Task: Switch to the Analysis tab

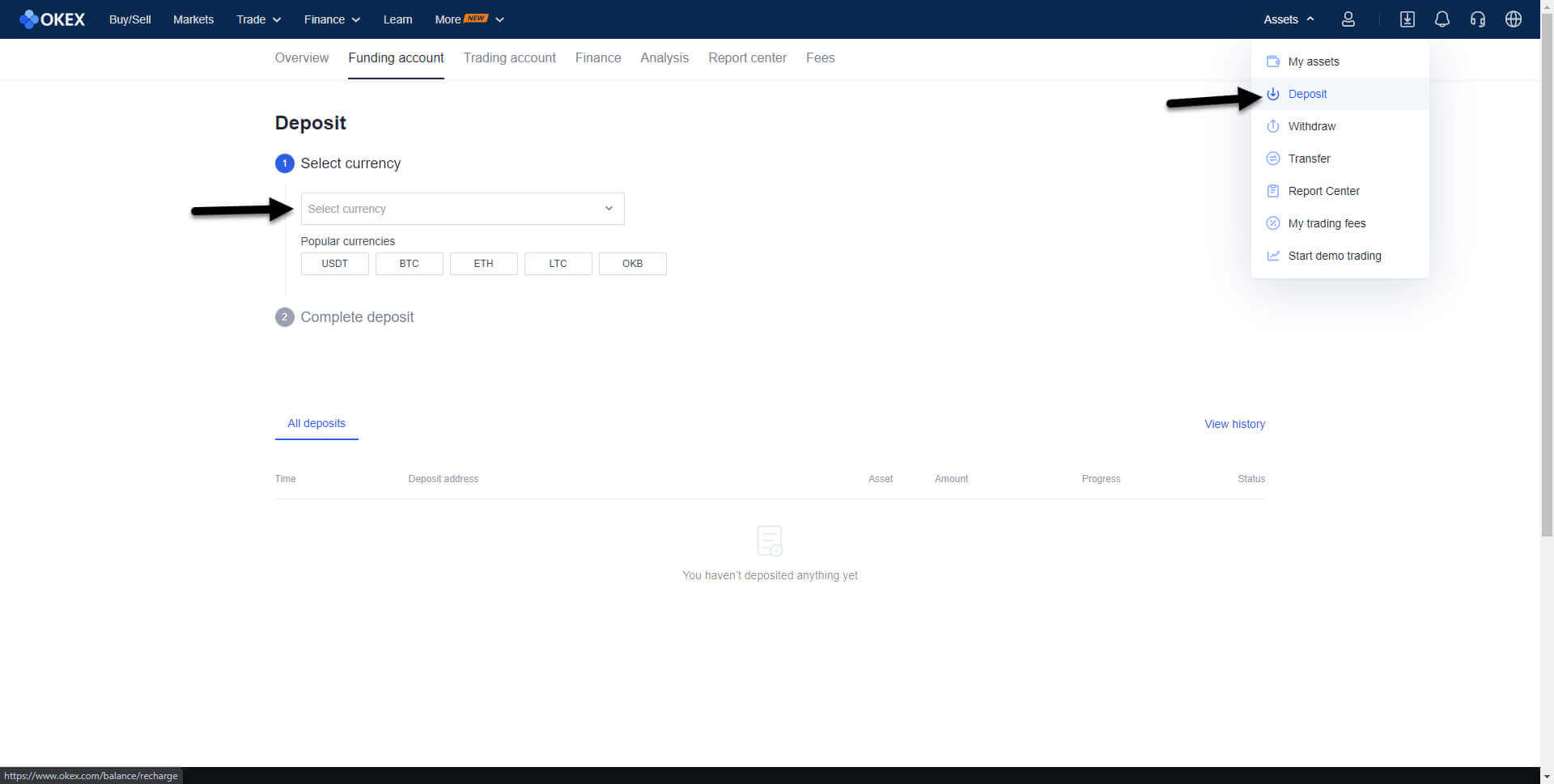Action: tap(664, 58)
